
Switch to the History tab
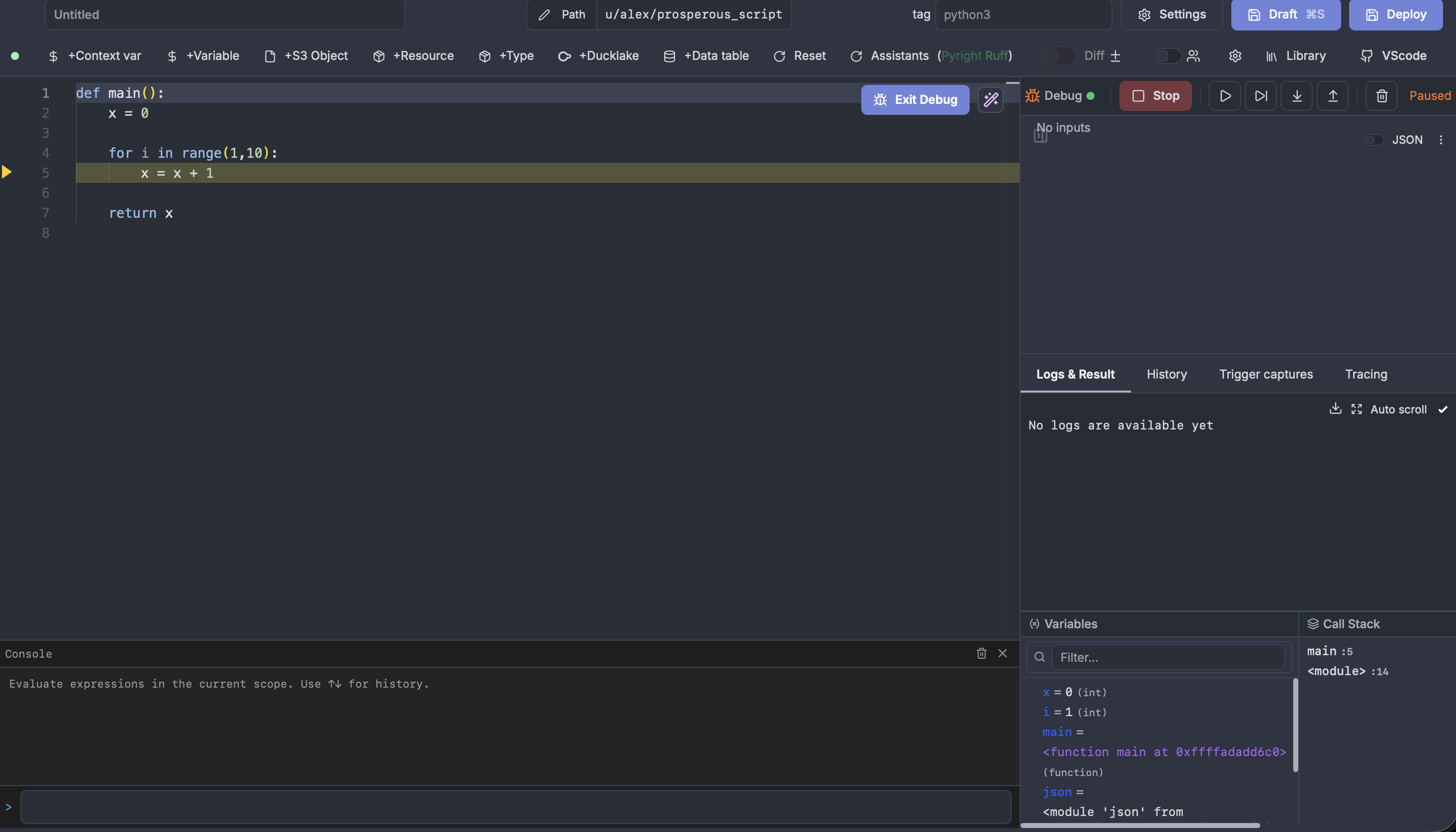[x=1166, y=374]
